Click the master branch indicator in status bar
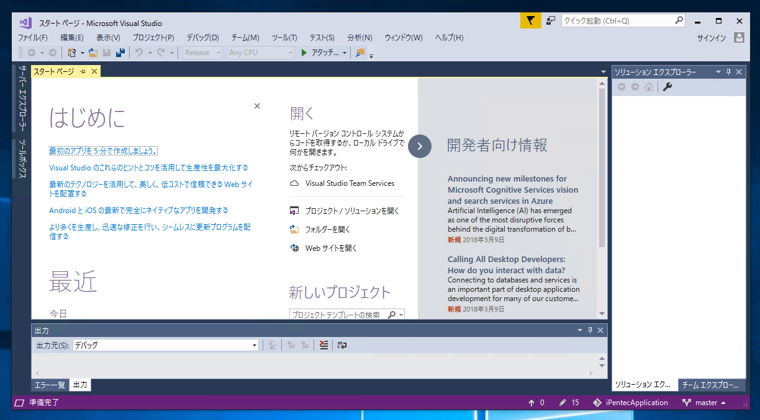Image resolution: width=760 pixels, height=420 pixels. tap(704, 403)
